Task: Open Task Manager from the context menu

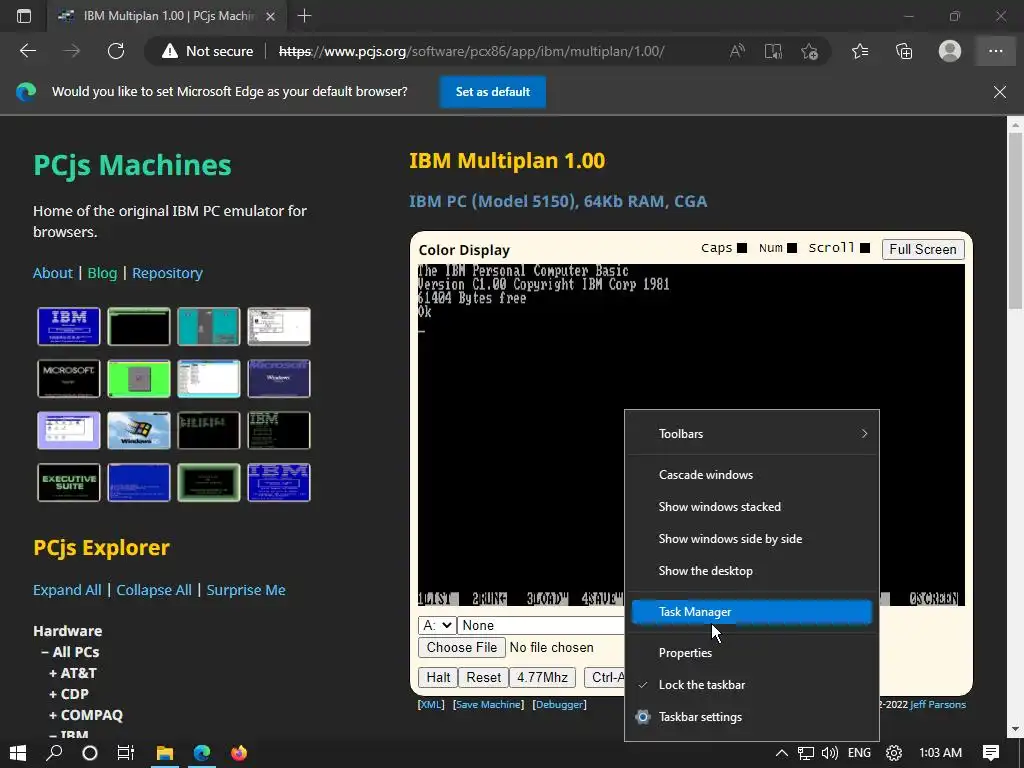Action: pyautogui.click(x=752, y=612)
